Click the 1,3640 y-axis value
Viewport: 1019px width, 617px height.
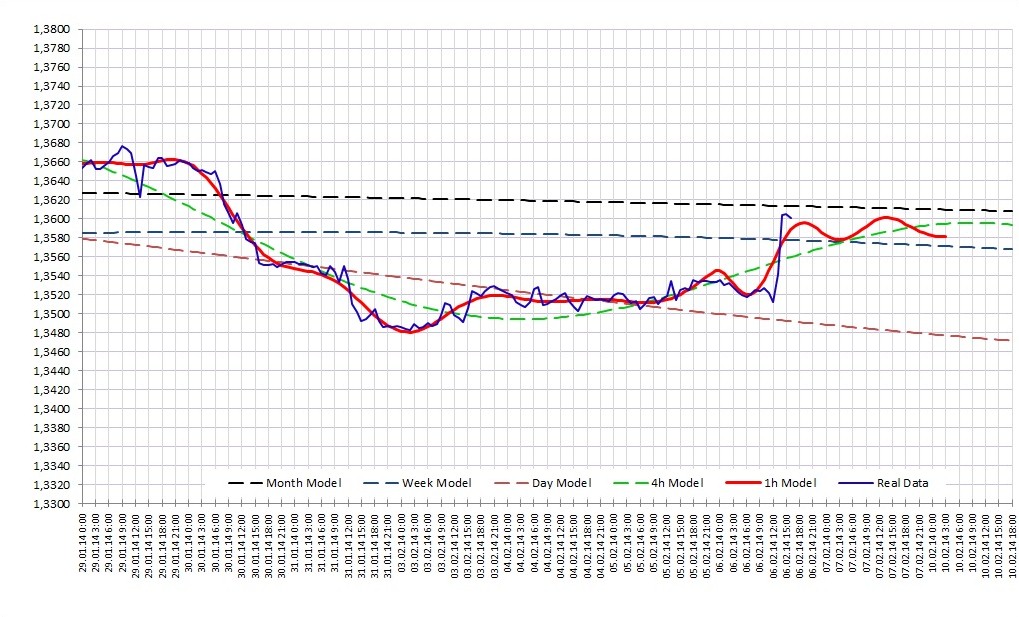(51, 181)
